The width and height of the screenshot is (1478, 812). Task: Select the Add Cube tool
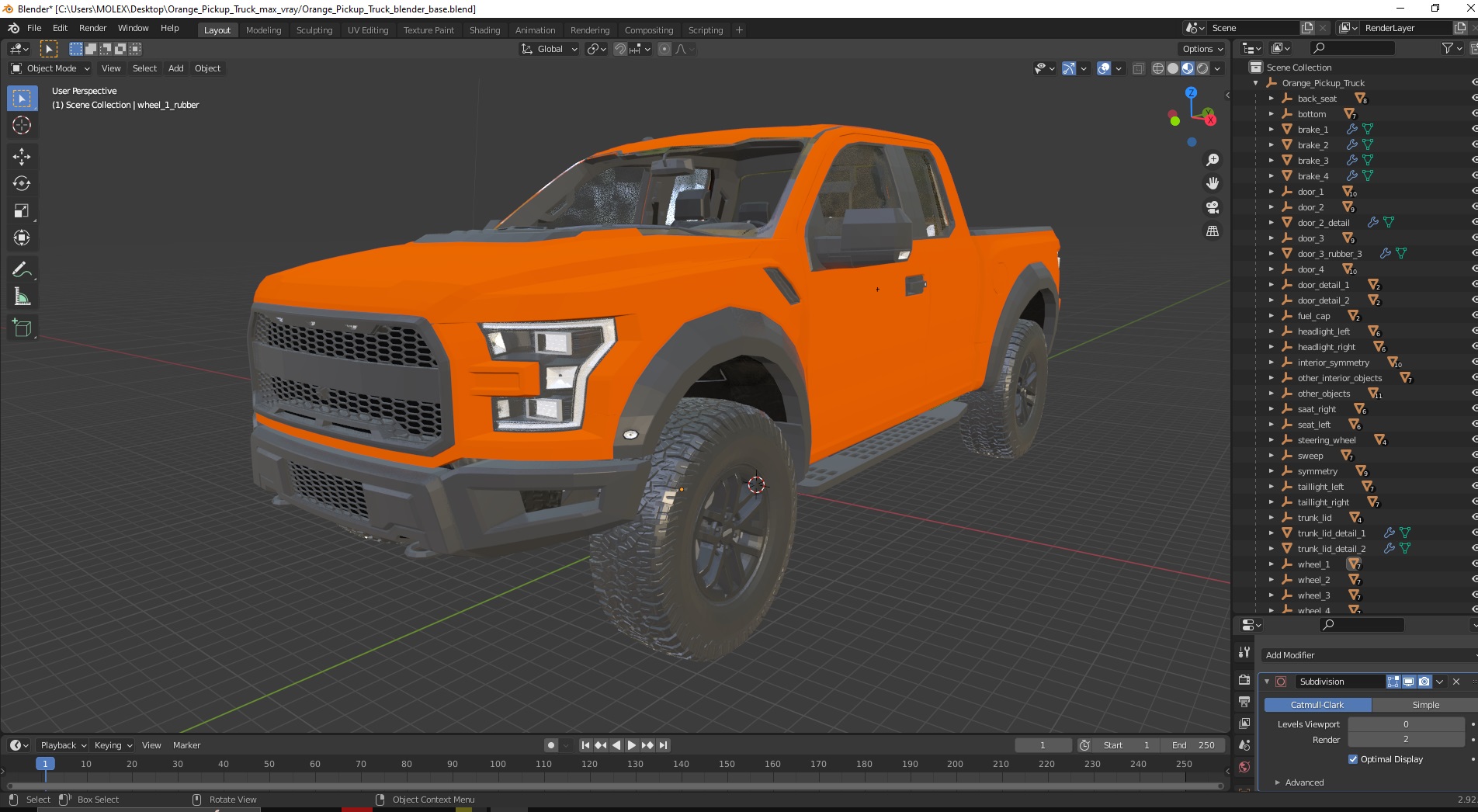pos(22,328)
